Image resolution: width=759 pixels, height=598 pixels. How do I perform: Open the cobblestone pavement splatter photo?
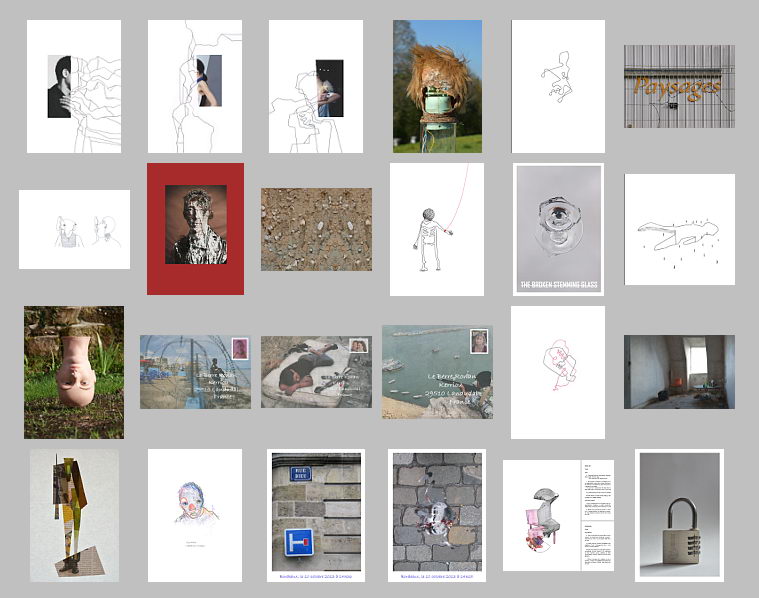(437, 515)
